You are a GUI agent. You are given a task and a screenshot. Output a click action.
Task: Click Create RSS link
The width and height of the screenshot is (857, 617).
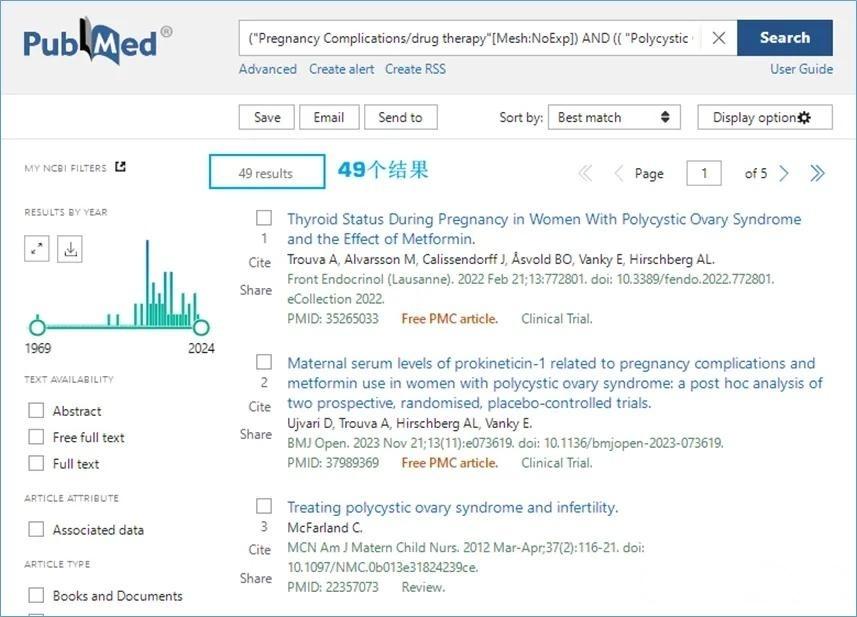[415, 69]
